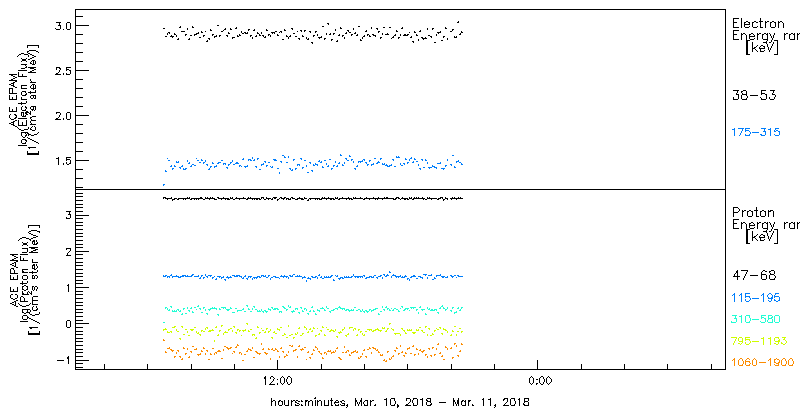
Task: Click the 795-1193 proton energy label
Action: pyautogui.click(x=759, y=341)
